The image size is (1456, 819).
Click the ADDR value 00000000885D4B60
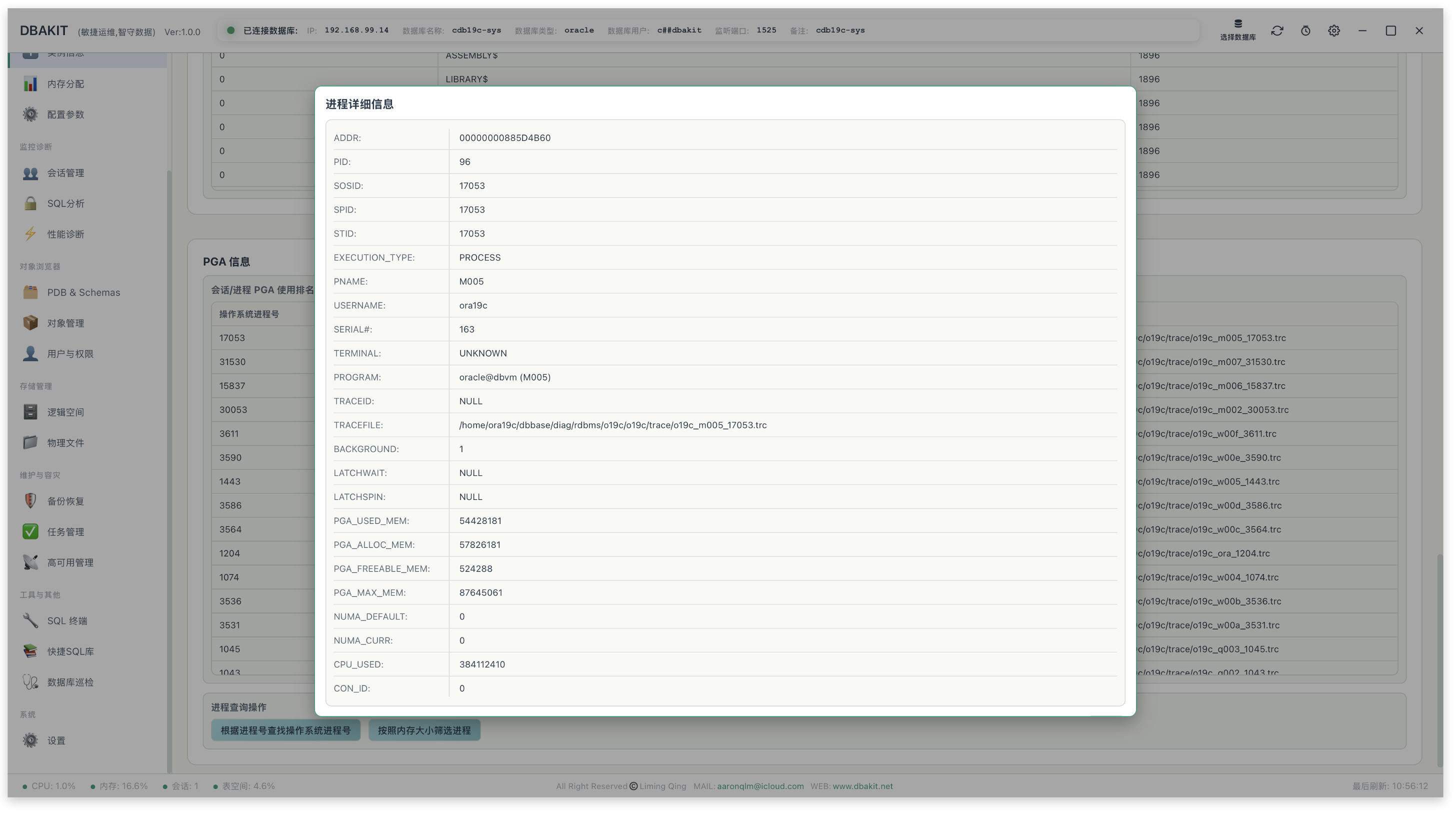504,138
